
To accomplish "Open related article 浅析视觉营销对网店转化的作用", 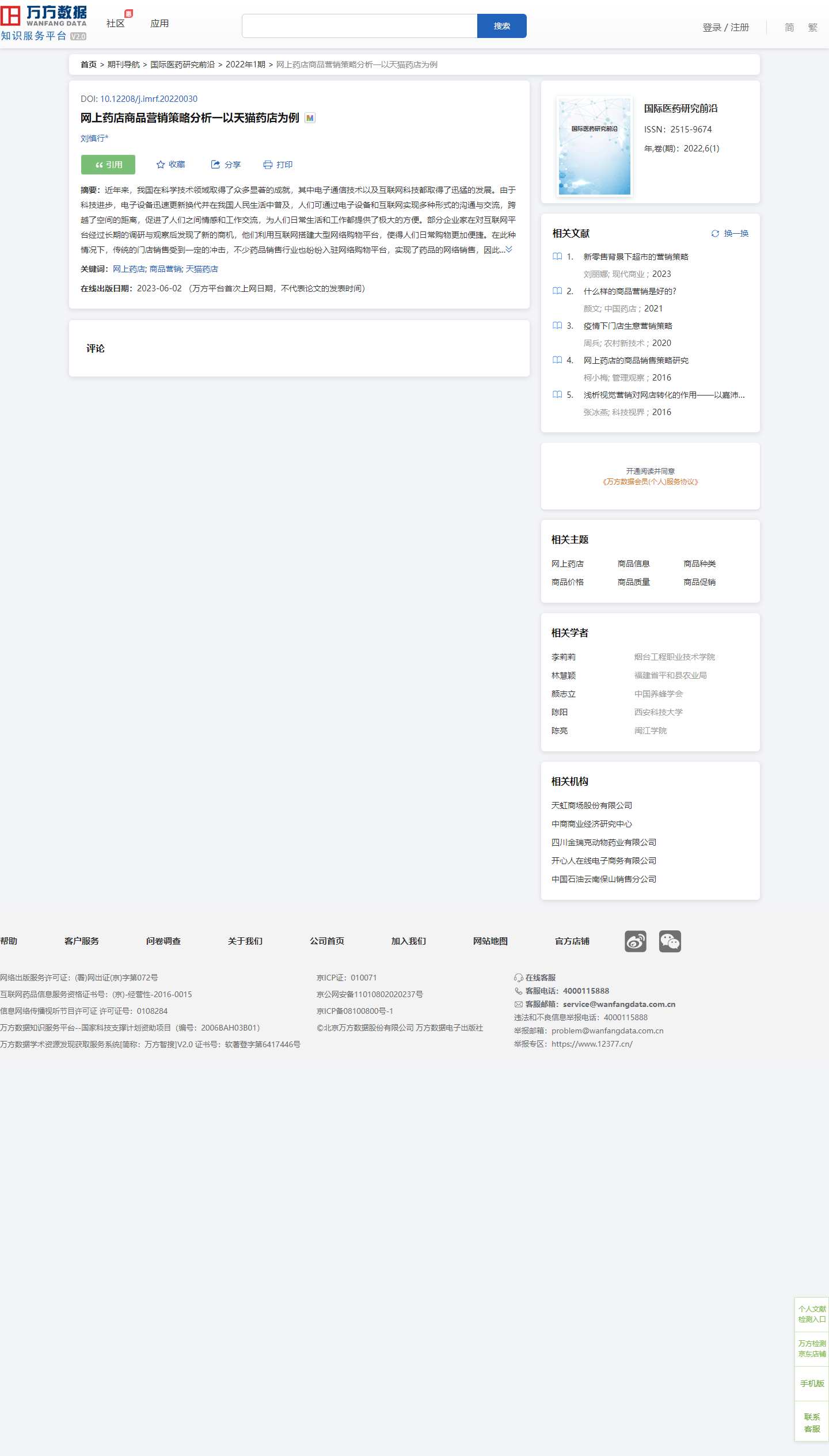I will coord(664,395).
